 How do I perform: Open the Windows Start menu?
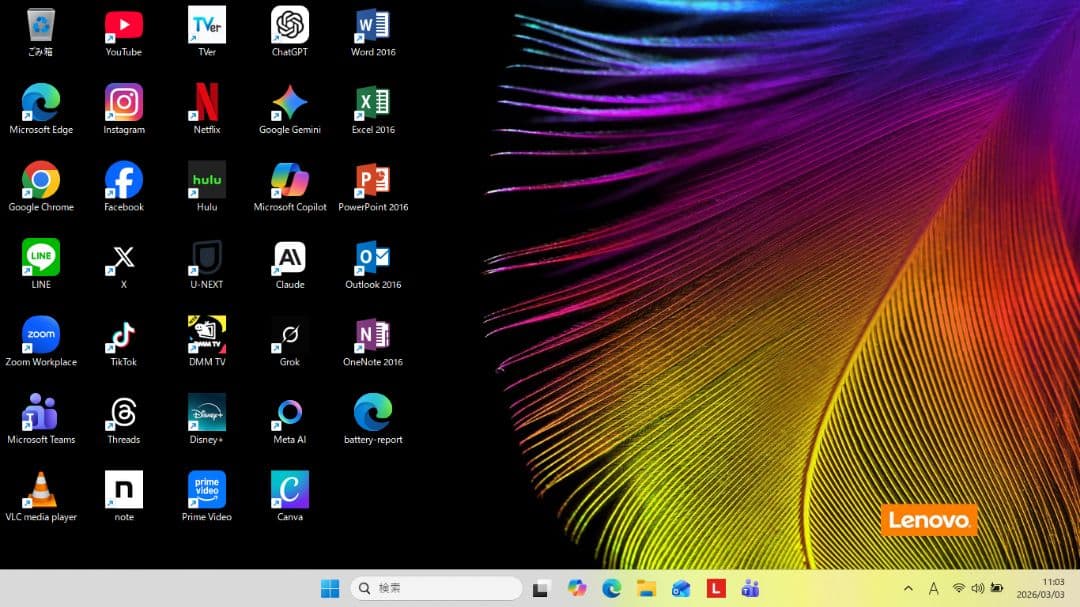coord(330,588)
